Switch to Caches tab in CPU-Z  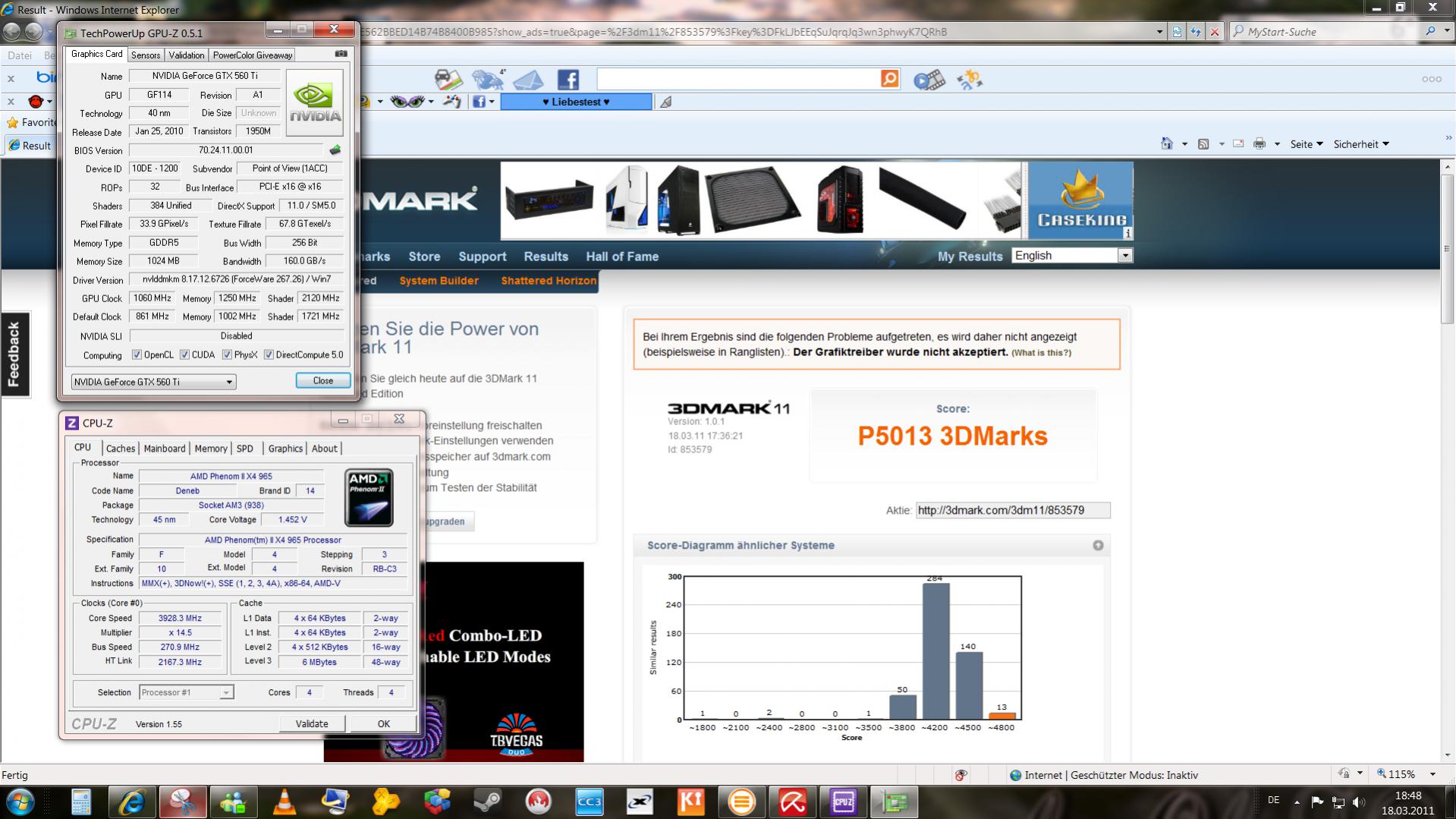[120, 449]
